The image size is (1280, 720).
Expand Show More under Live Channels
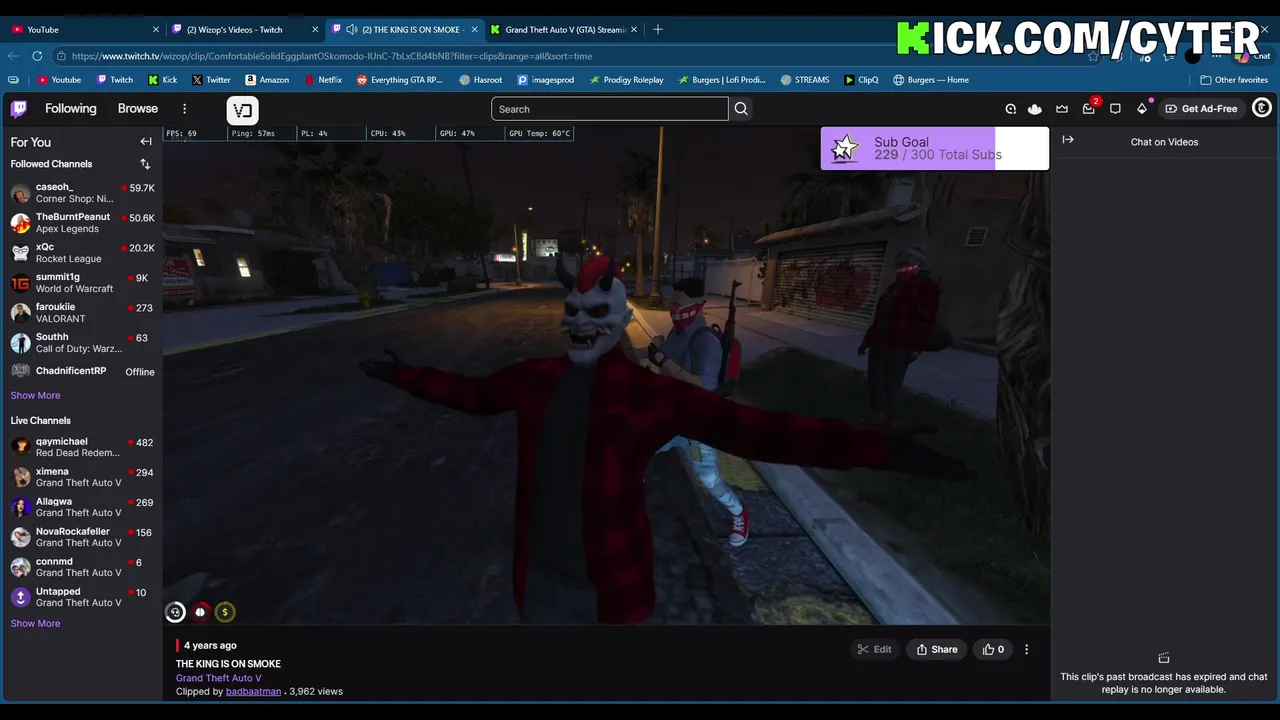click(35, 623)
